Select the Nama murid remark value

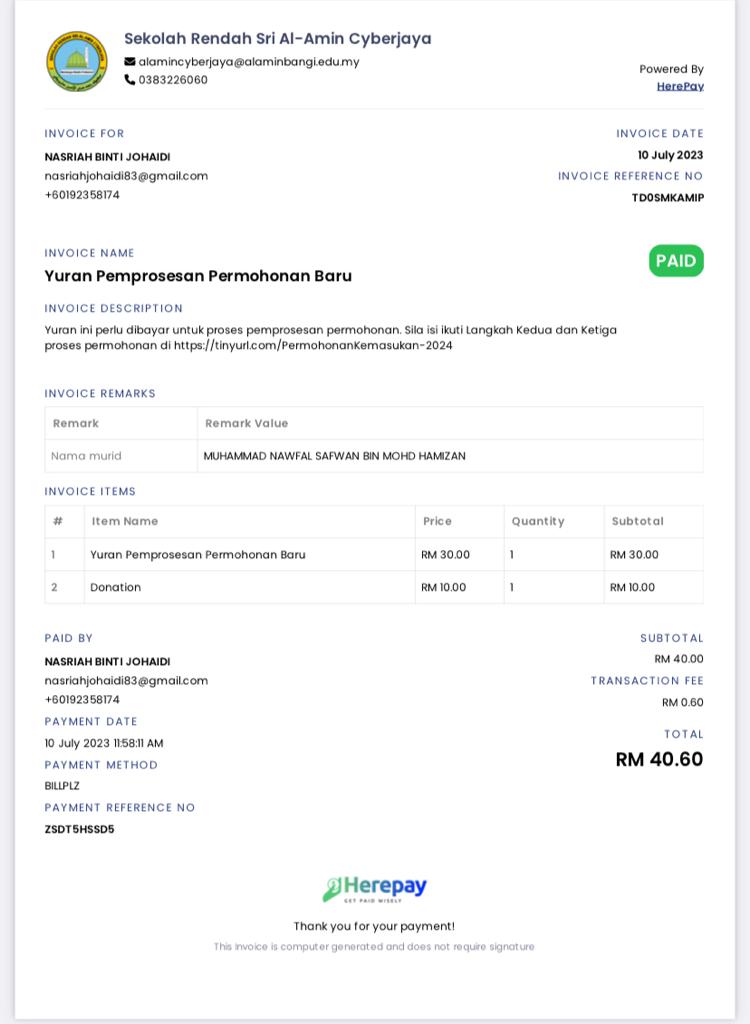334,456
